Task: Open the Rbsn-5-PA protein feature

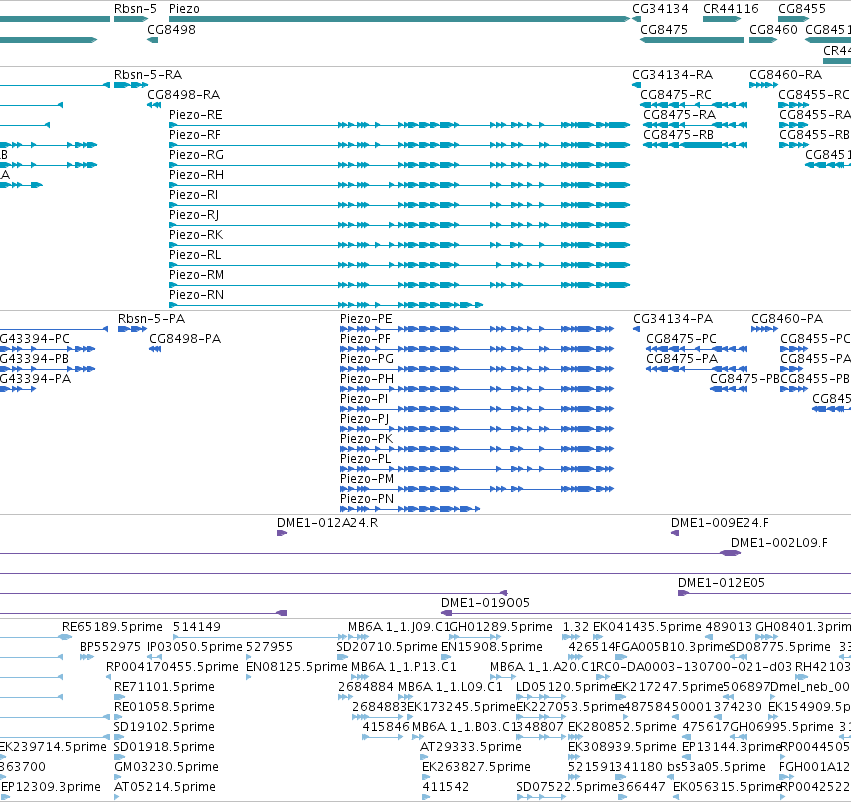Action: point(132,329)
